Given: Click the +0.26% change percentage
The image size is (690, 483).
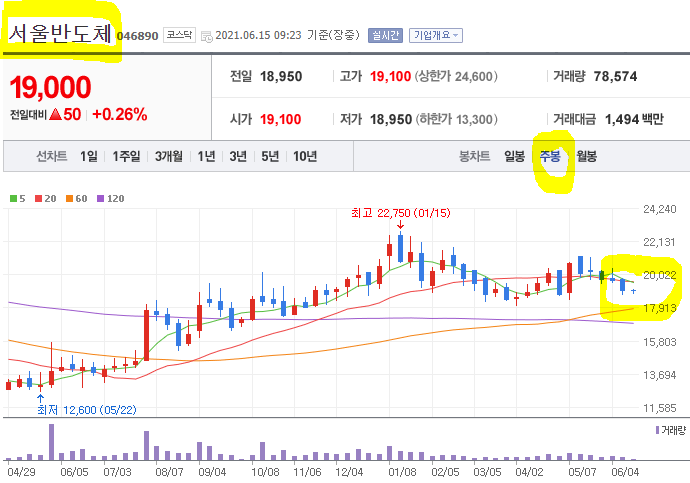Looking at the screenshot, I should coord(120,115).
